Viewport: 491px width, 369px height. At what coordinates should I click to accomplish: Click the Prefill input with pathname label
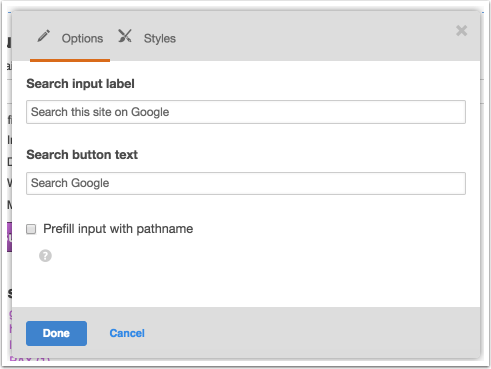pyautogui.click(x=118, y=229)
